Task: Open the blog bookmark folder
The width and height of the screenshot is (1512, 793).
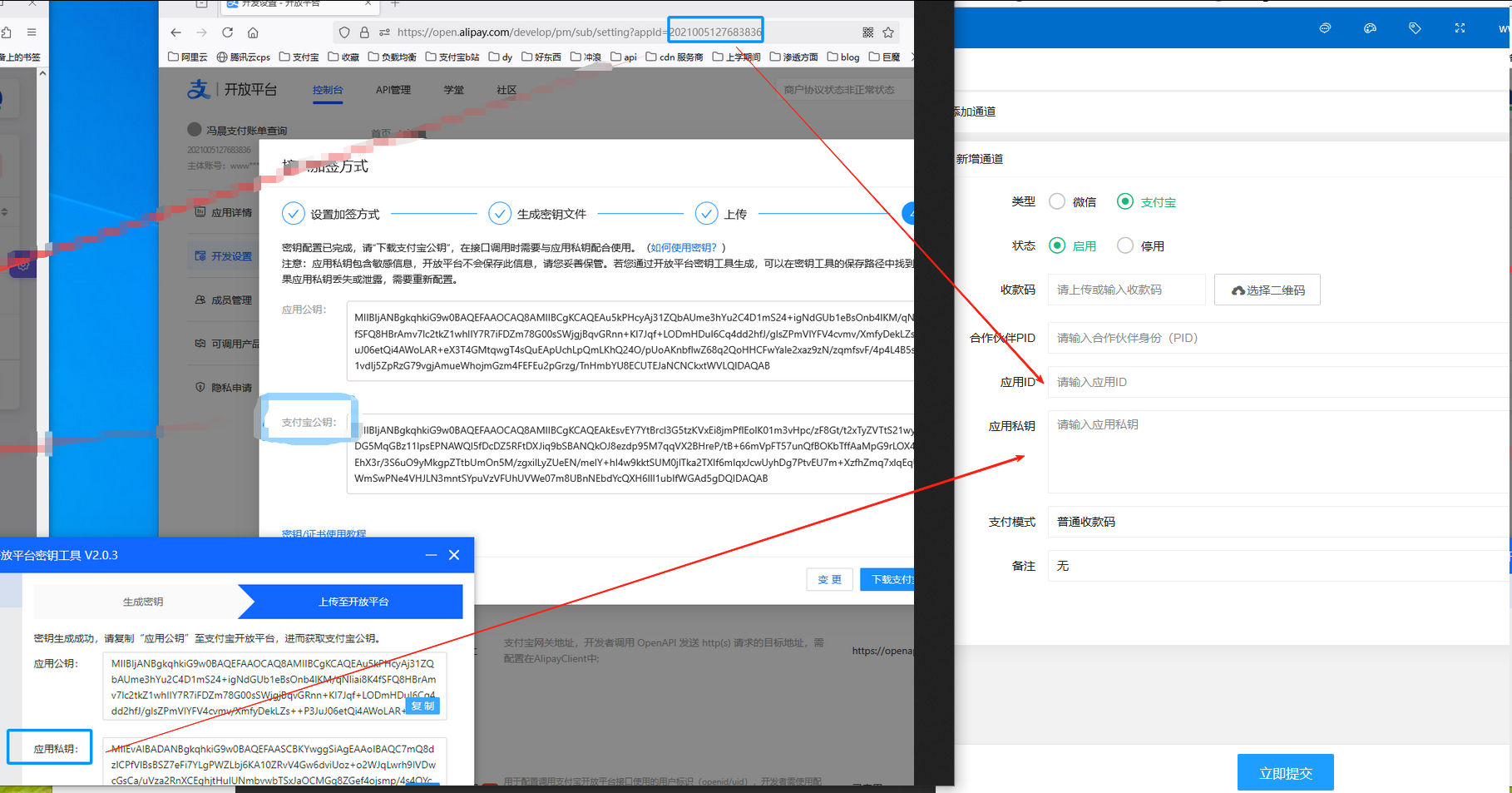Action: (x=843, y=57)
